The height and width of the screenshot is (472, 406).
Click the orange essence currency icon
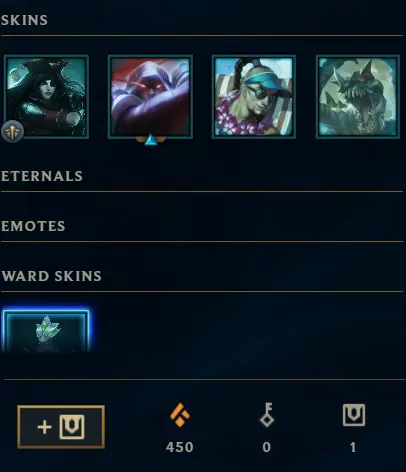tap(180, 415)
